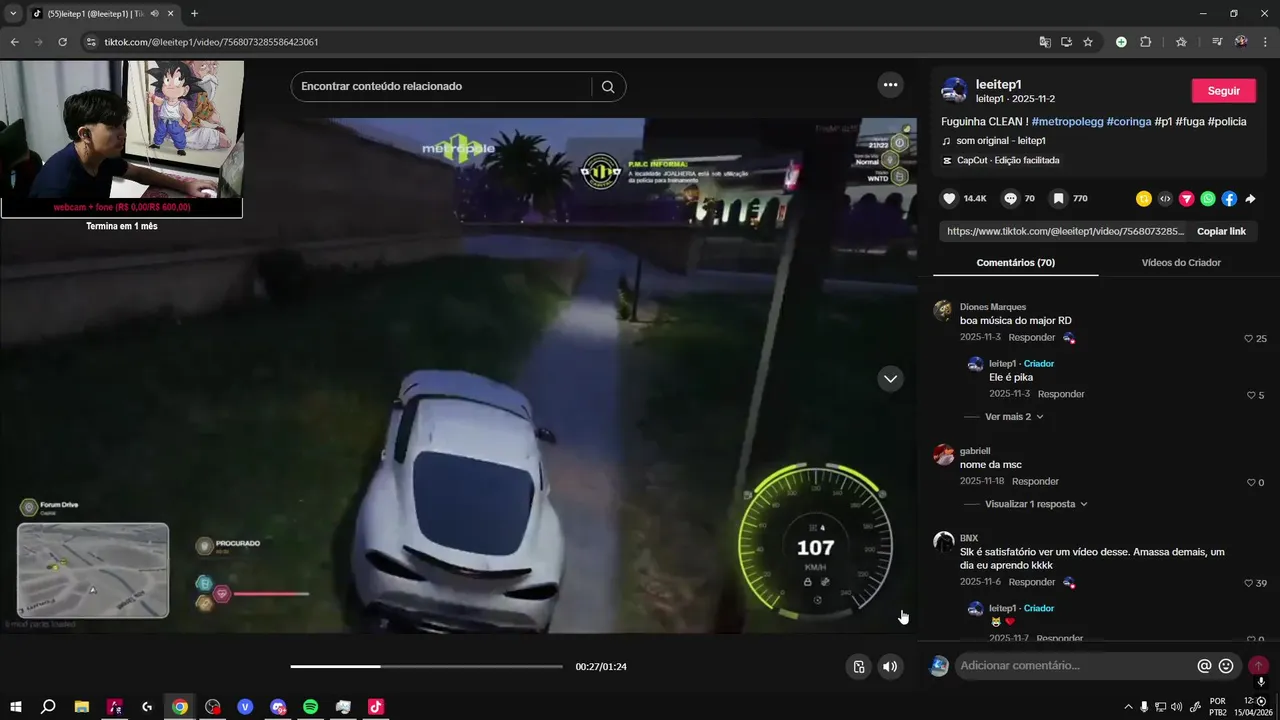The height and width of the screenshot is (720, 1280).
Task: Open embed code icon in share row
Action: pos(1165,199)
